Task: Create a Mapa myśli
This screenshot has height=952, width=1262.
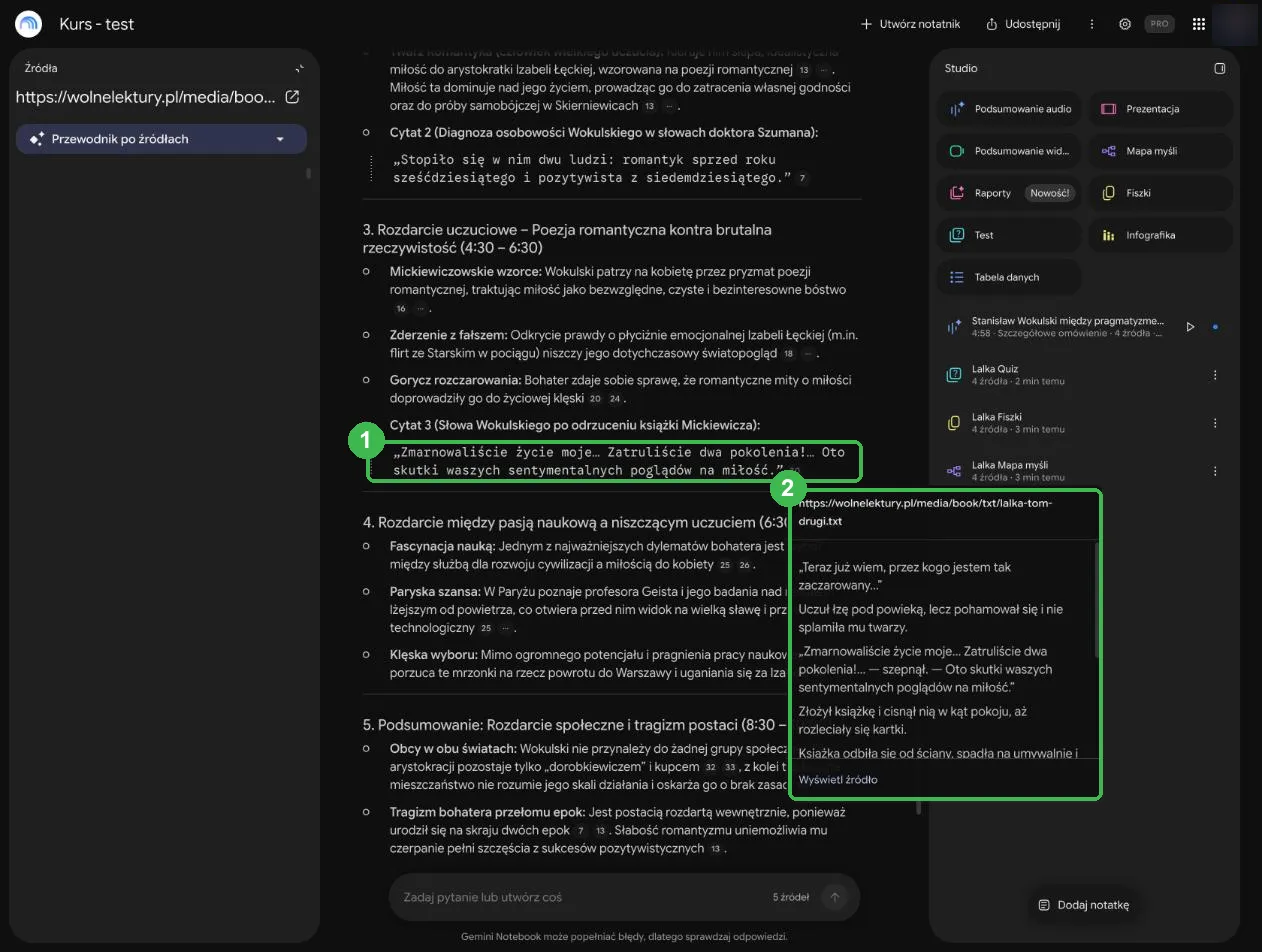Action: (x=1160, y=151)
